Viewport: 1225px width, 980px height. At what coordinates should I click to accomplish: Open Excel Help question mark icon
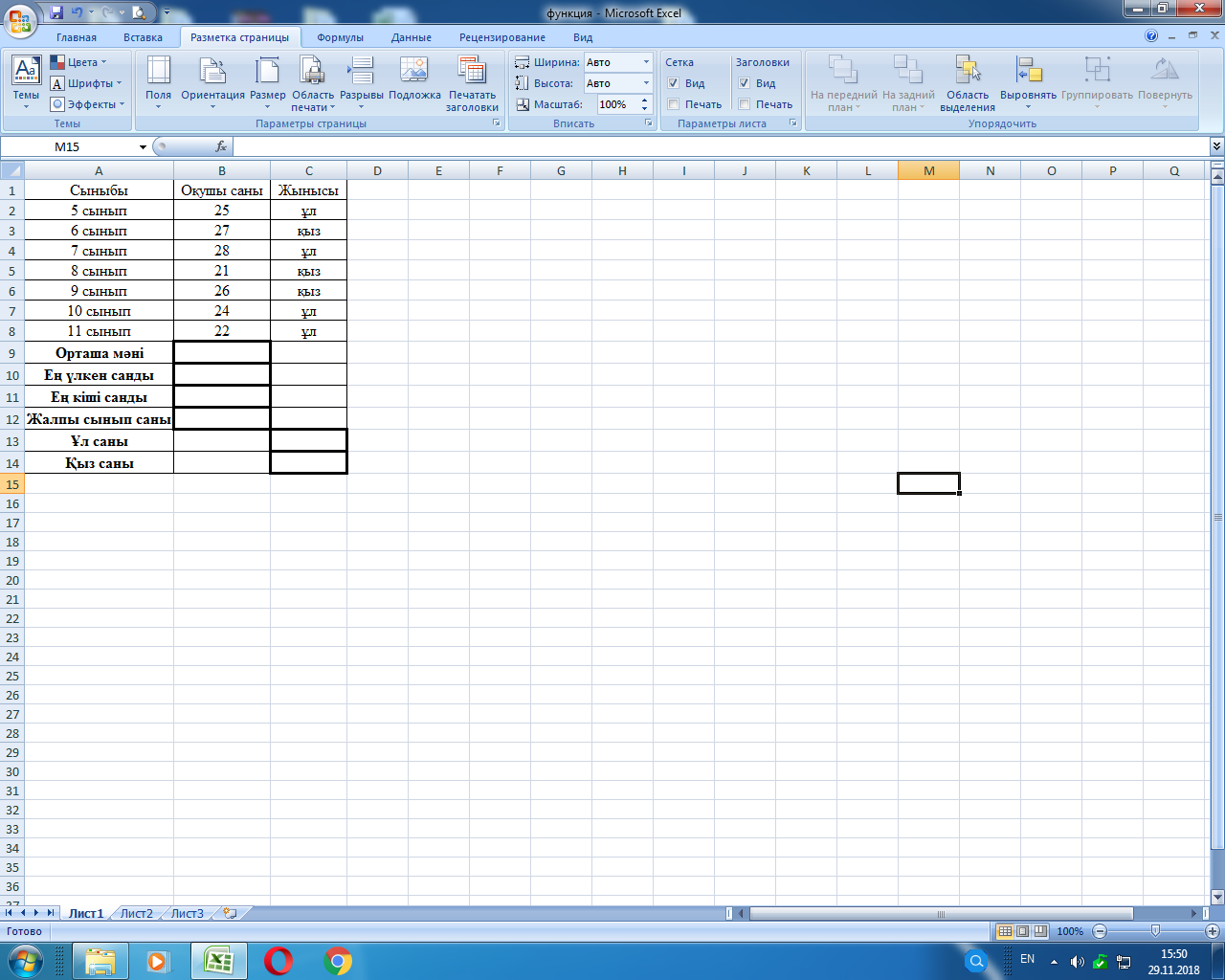click(x=1151, y=36)
